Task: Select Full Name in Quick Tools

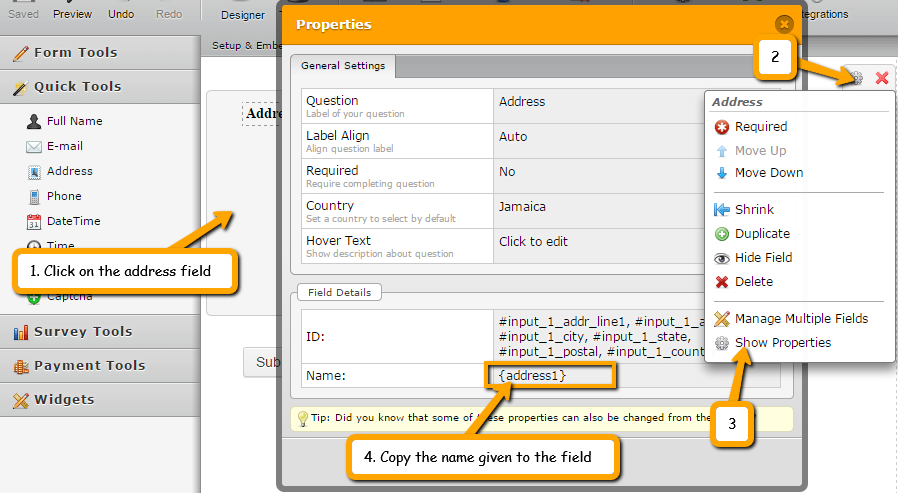Action: click(74, 121)
